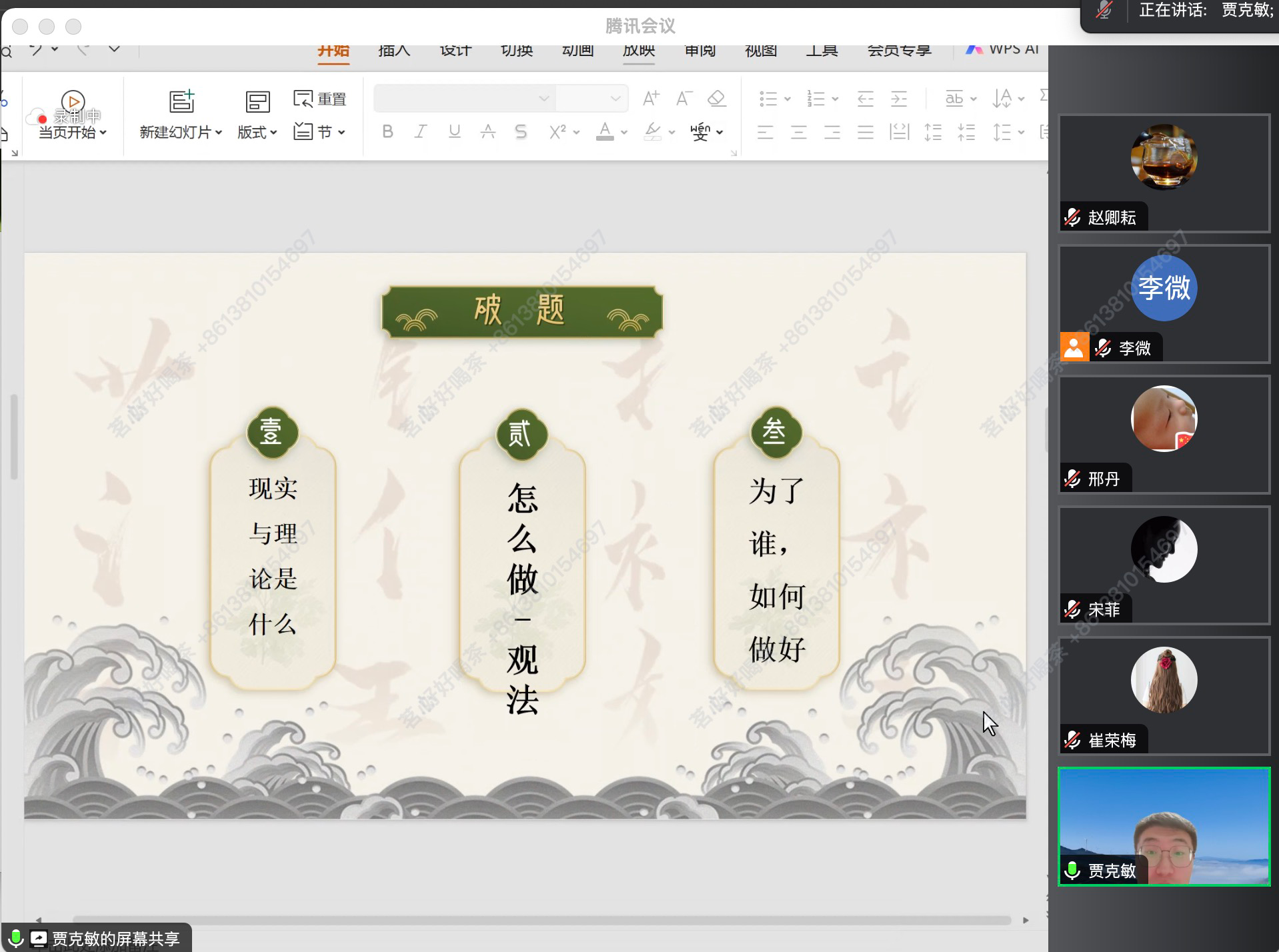Apply the emphasis-mark A text style
The height and width of the screenshot is (952, 1279).
coord(488,132)
